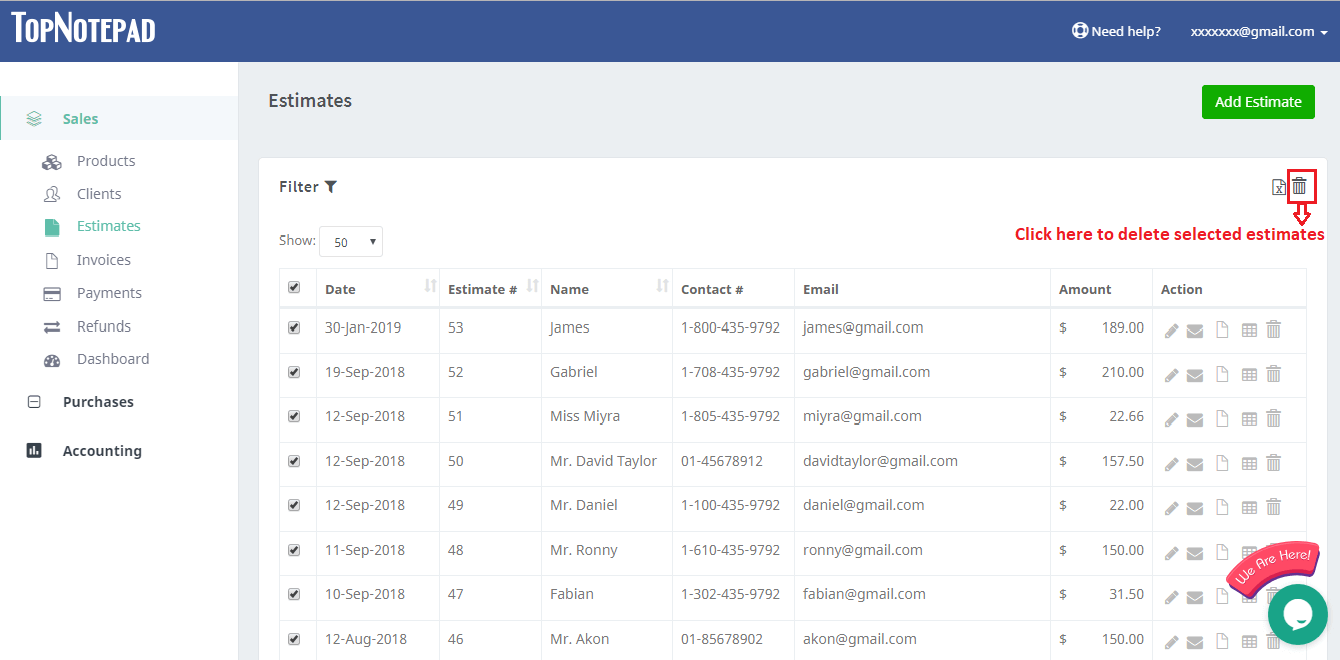This screenshot has width=1340, height=660.
Task: Open the xxxxxxx@gmail.com account dropdown
Action: click(1259, 31)
